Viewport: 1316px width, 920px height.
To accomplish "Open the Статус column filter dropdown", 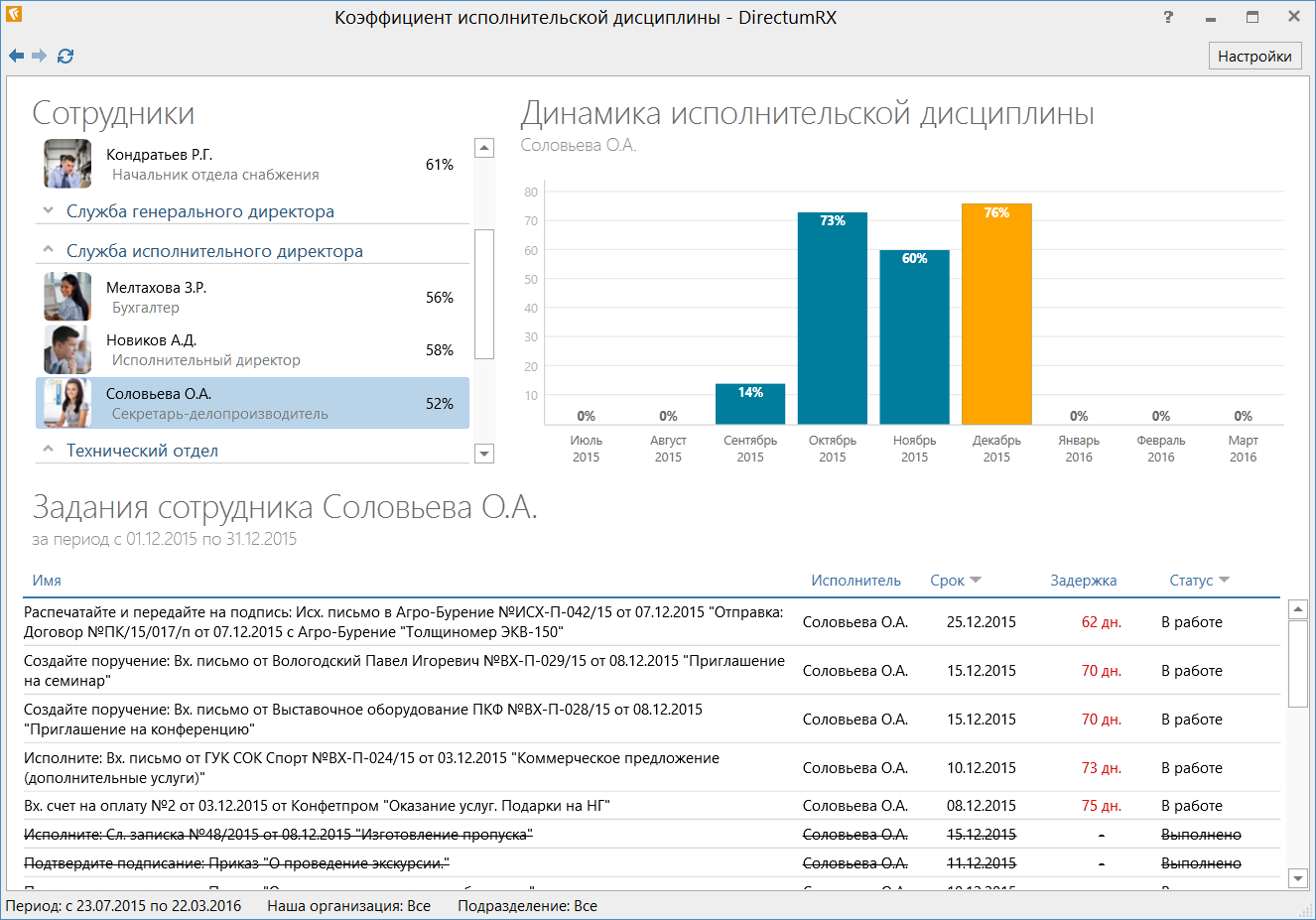I will click(x=1224, y=581).
